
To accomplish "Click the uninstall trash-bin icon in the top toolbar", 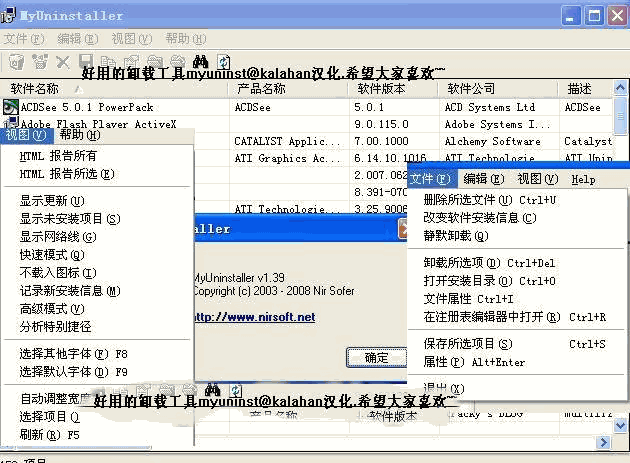I will (16, 62).
